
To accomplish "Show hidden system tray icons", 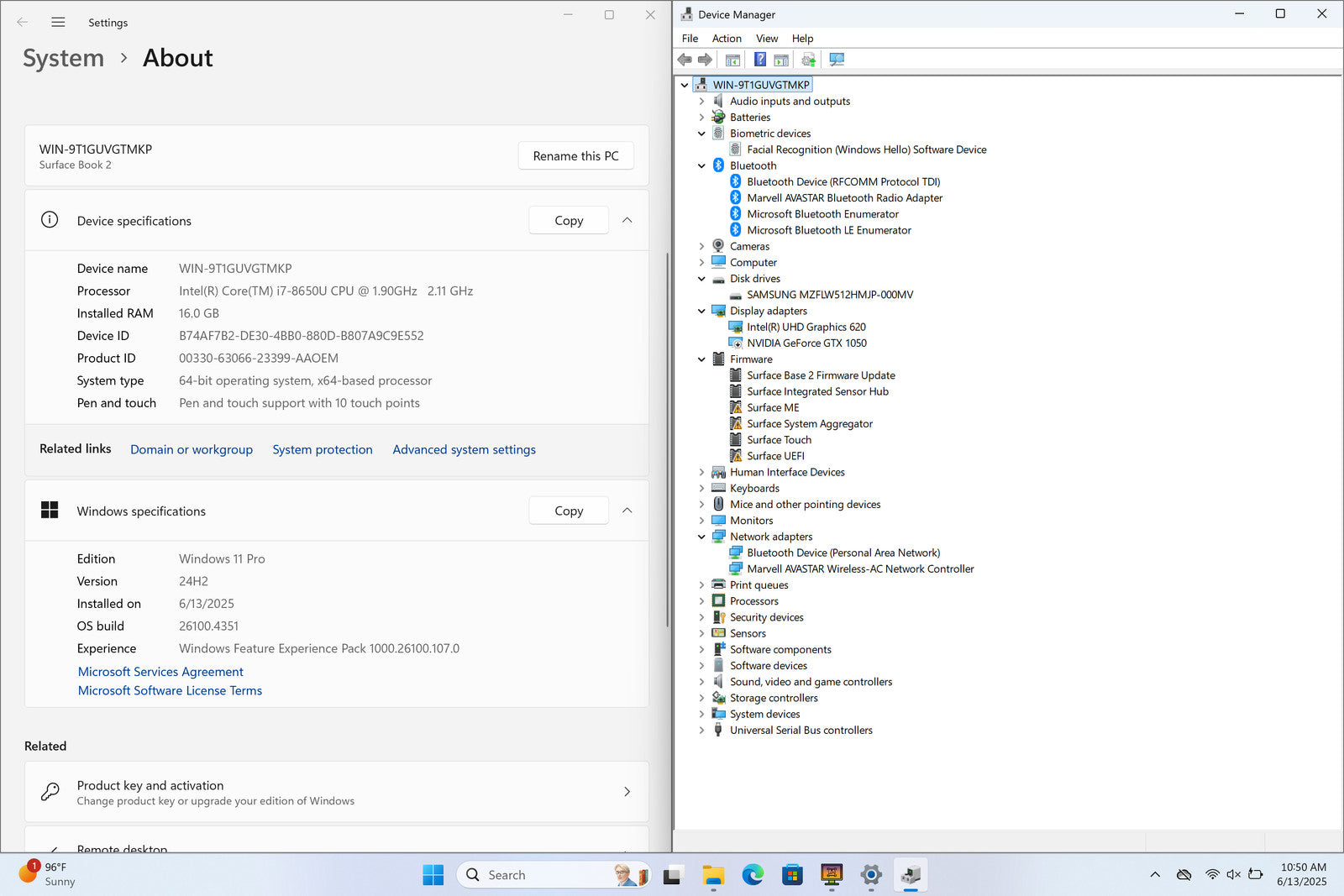I will pos(1155,875).
